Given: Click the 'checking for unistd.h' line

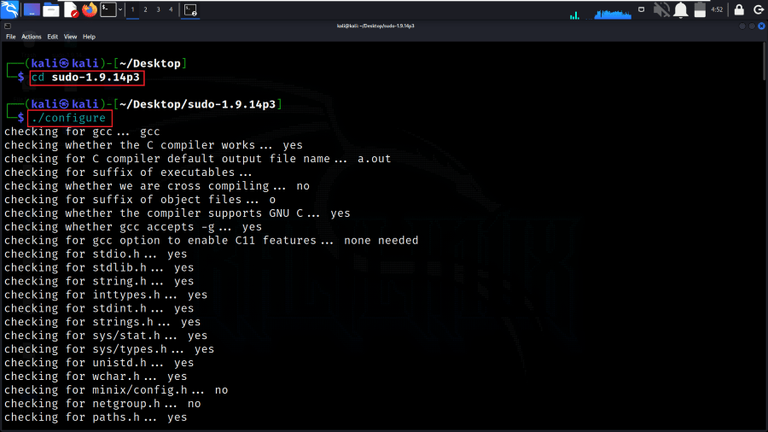Looking at the screenshot, I should coord(99,363).
